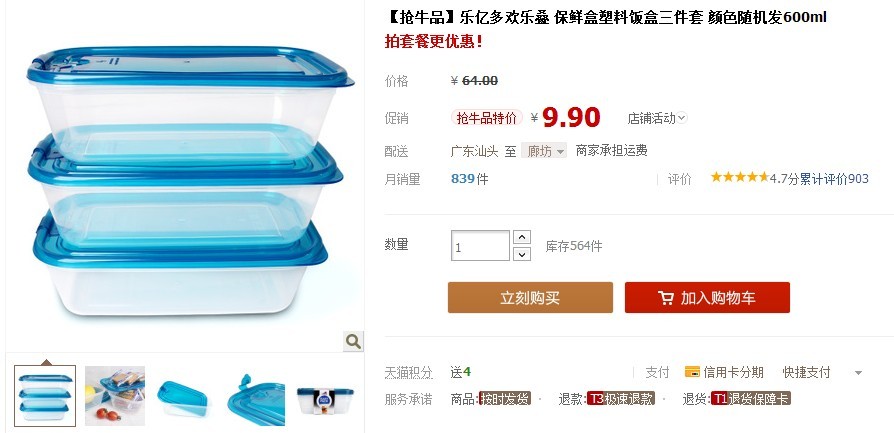The width and height of the screenshot is (894, 433).
Task: Select the packaged product thumbnail with label
Action: coord(326,396)
